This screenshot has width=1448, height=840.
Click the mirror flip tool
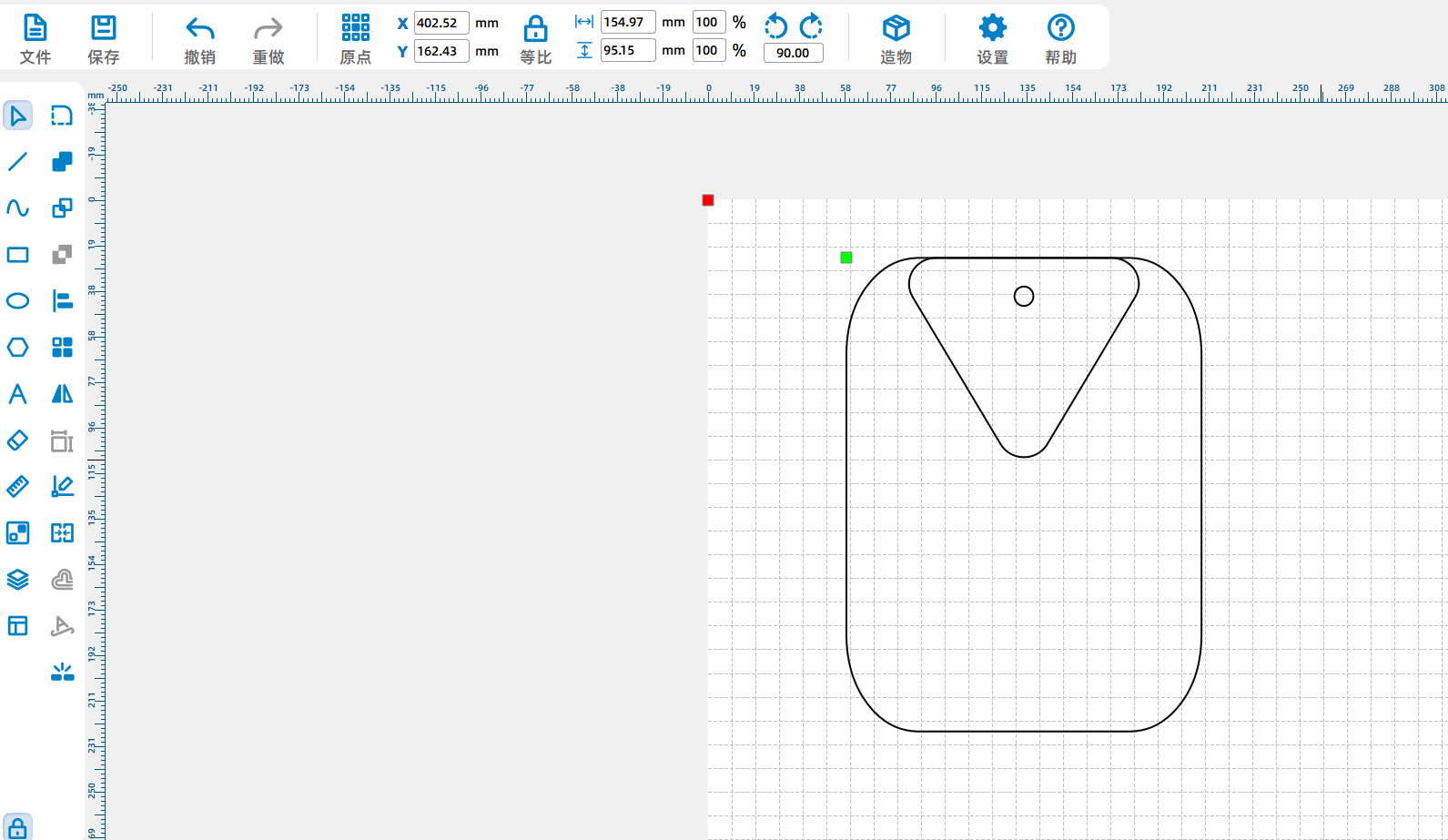coord(62,394)
